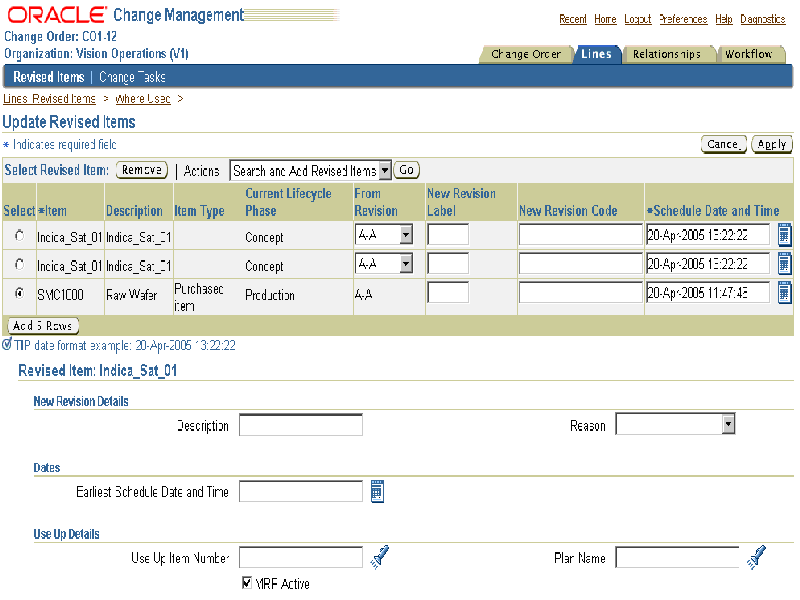Focus the Plan Name input field

(x=677, y=557)
